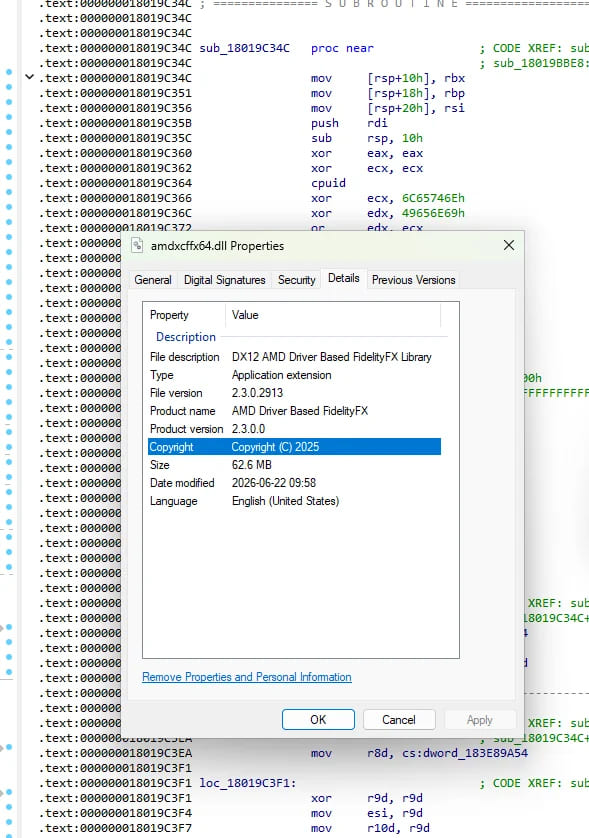Click the cpuid instruction
The height and width of the screenshot is (838, 589).
328,183
